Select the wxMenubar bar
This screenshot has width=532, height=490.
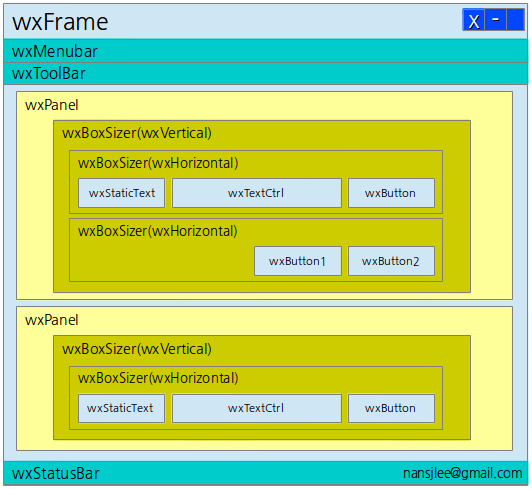coord(266,51)
